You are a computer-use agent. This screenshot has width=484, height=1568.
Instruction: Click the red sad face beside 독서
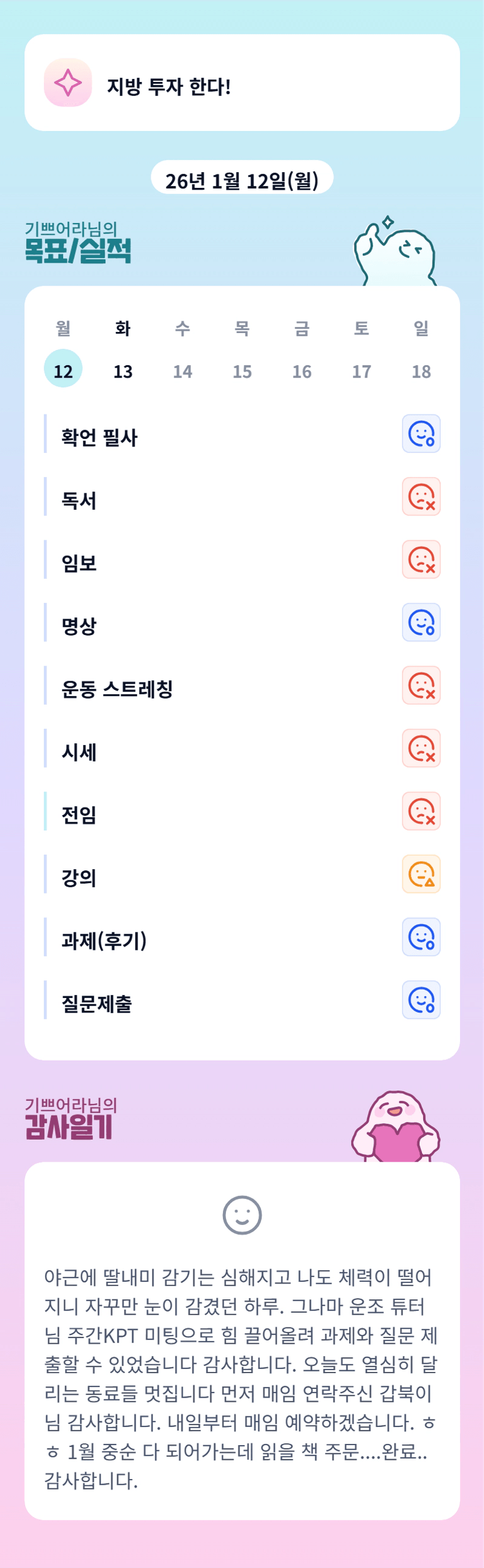tap(421, 497)
